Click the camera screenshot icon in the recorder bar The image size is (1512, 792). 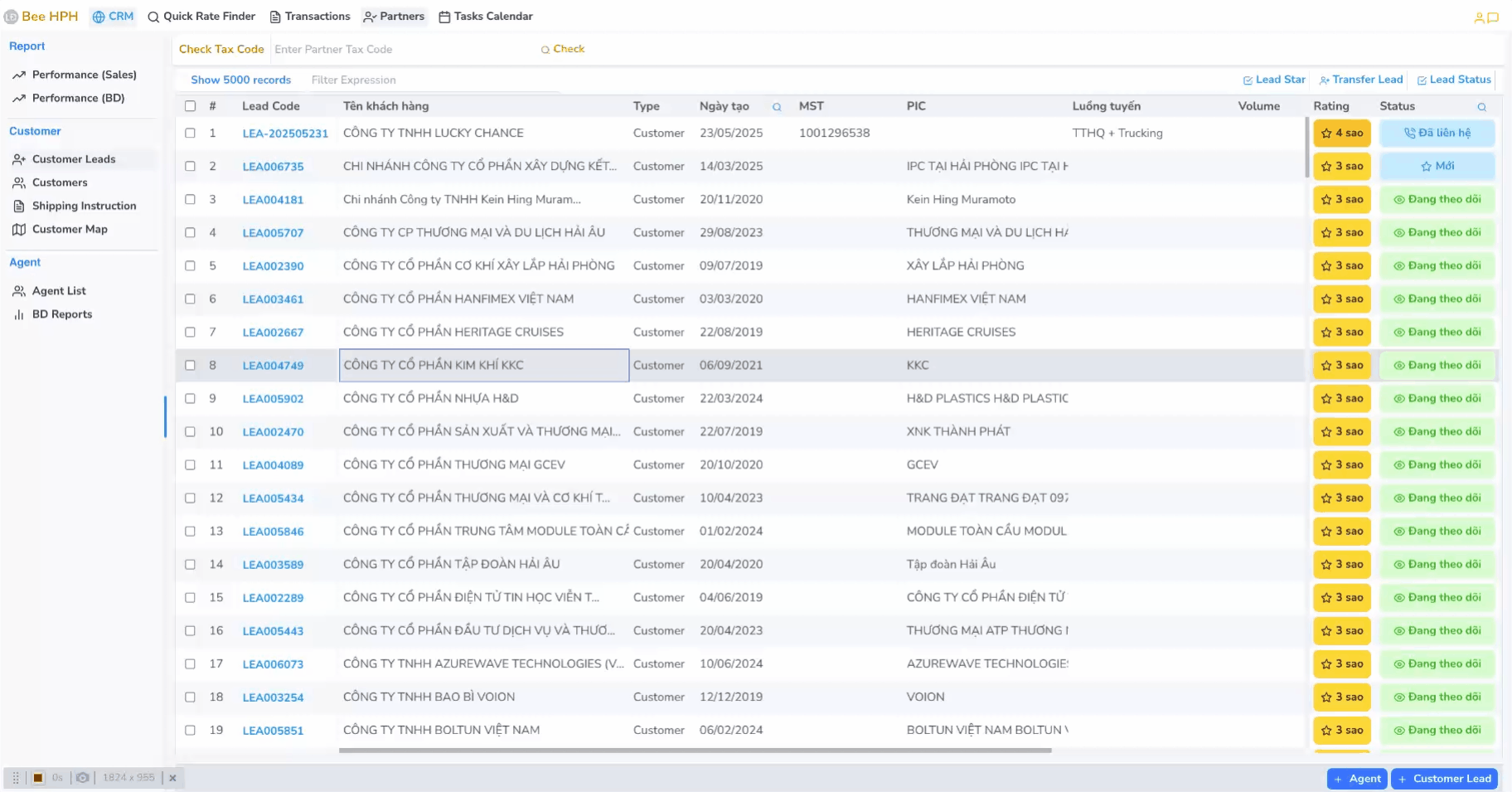[83, 778]
